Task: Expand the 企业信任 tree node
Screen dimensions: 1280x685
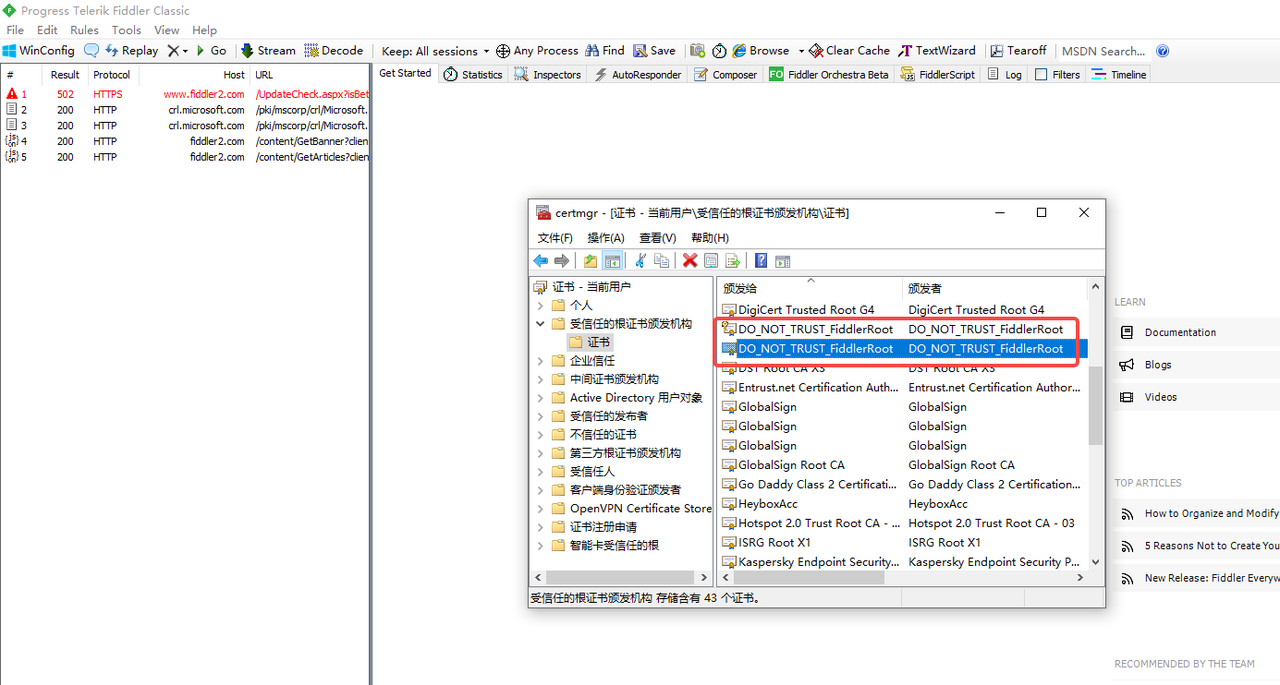Action: (541, 361)
